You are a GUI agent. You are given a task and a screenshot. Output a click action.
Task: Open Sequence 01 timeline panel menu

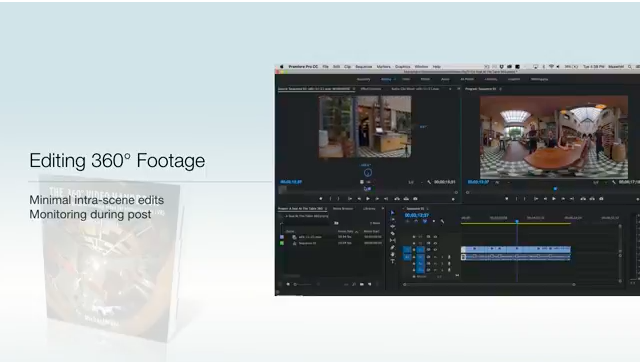point(427,209)
